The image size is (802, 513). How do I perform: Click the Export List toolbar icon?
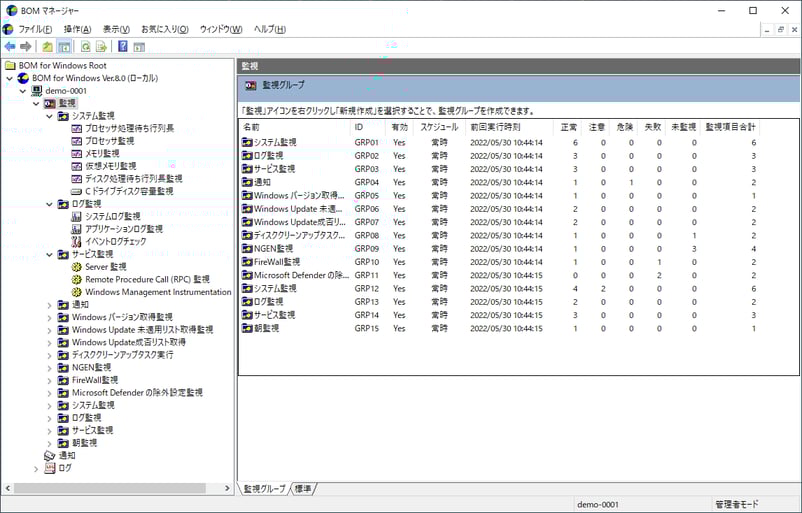coord(101,47)
